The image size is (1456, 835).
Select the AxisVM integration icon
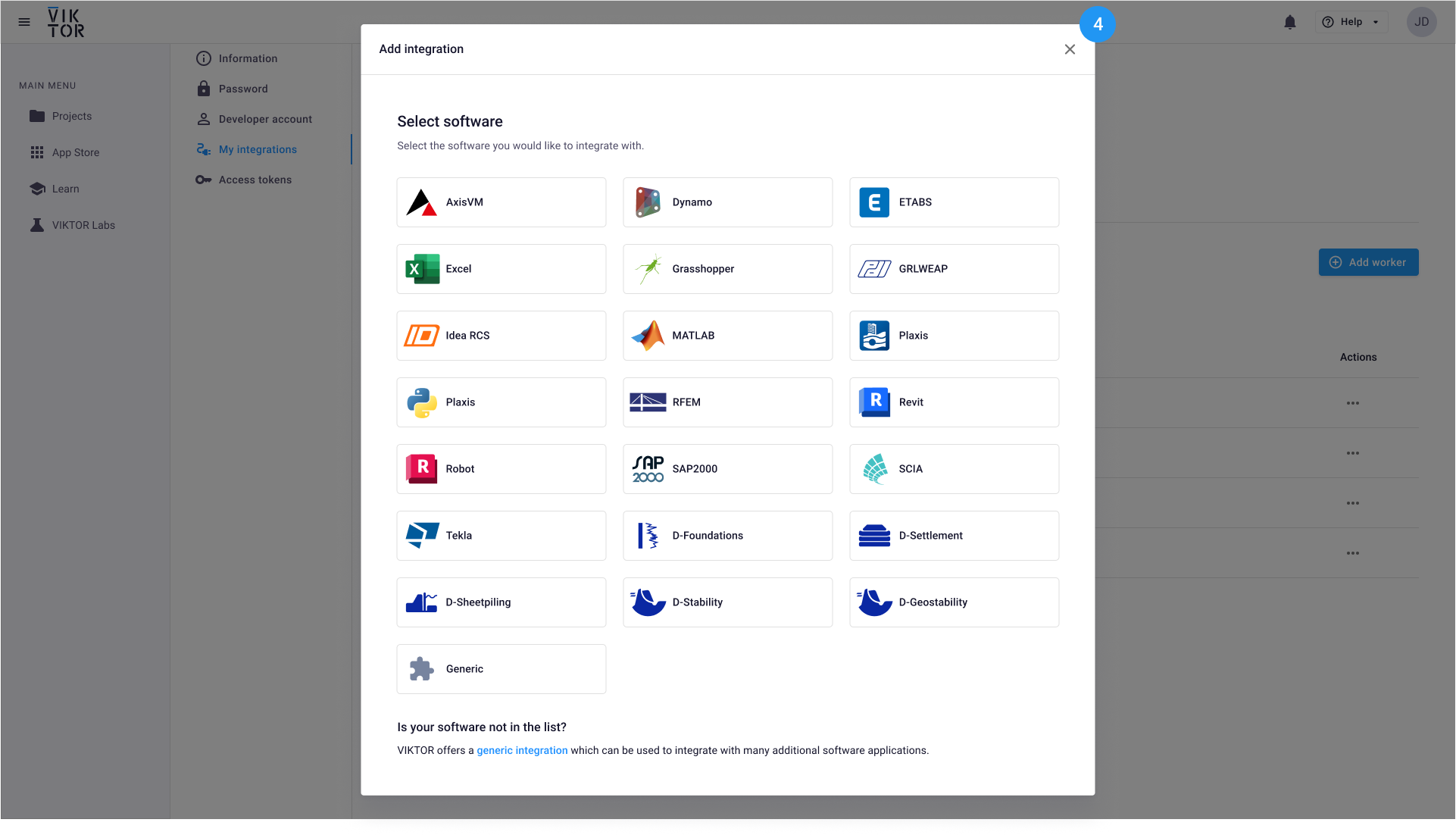click(x=421, y=202)
